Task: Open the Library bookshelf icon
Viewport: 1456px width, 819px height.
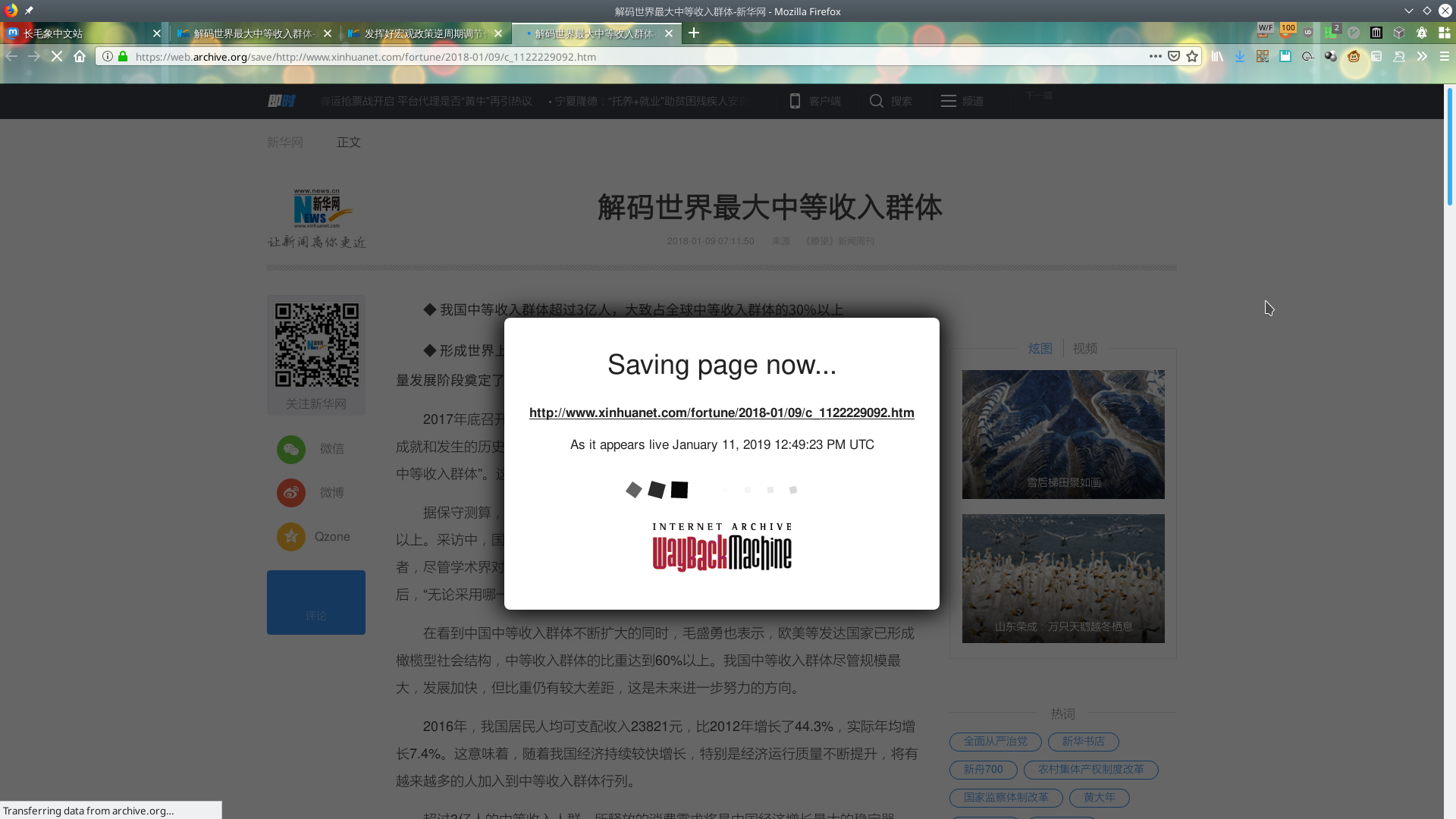Action: coord(1217,57)
